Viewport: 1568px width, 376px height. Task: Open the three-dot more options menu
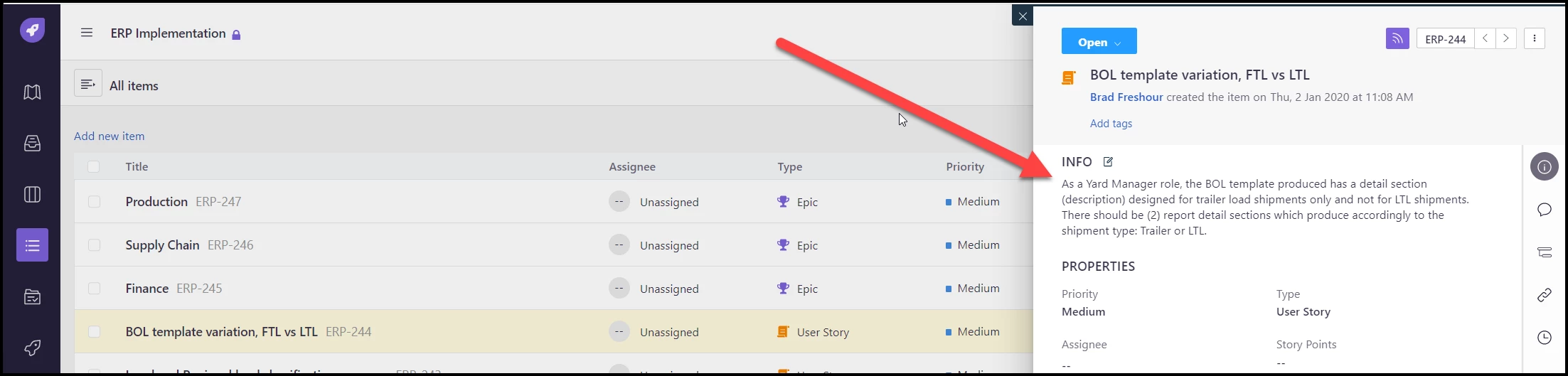point(1534,38)
